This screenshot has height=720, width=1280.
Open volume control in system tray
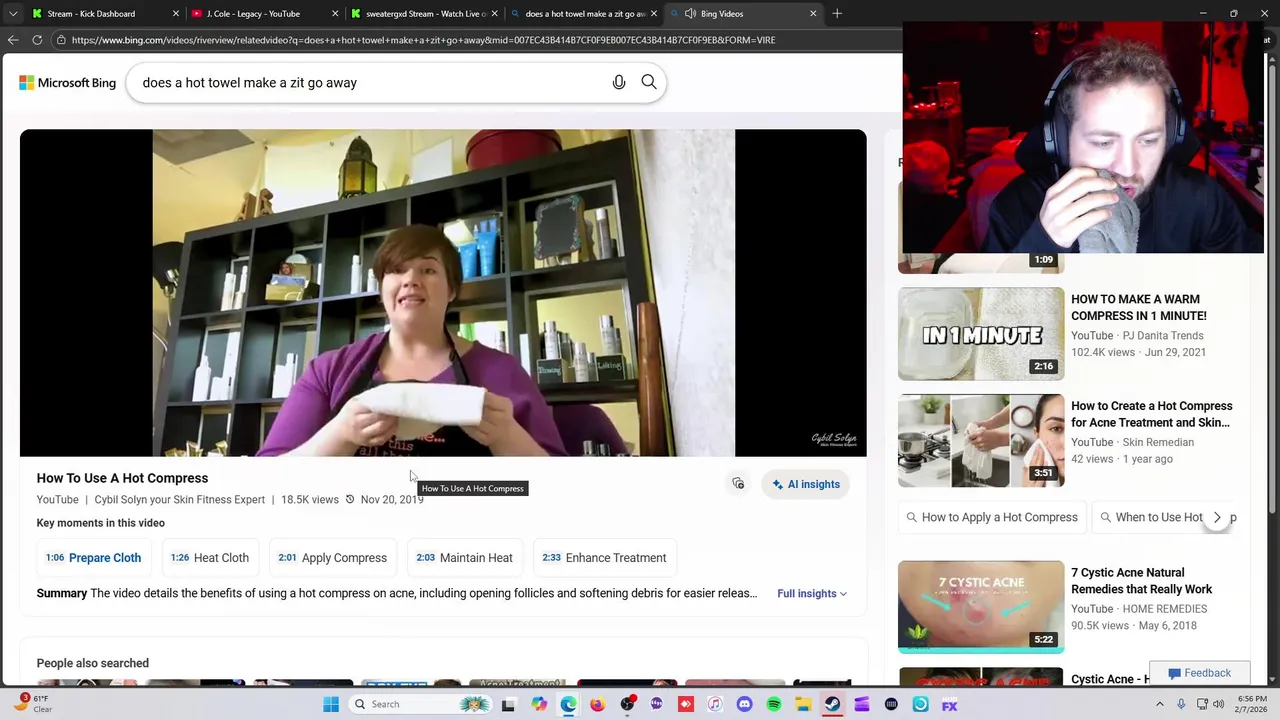click(1219, 704)
